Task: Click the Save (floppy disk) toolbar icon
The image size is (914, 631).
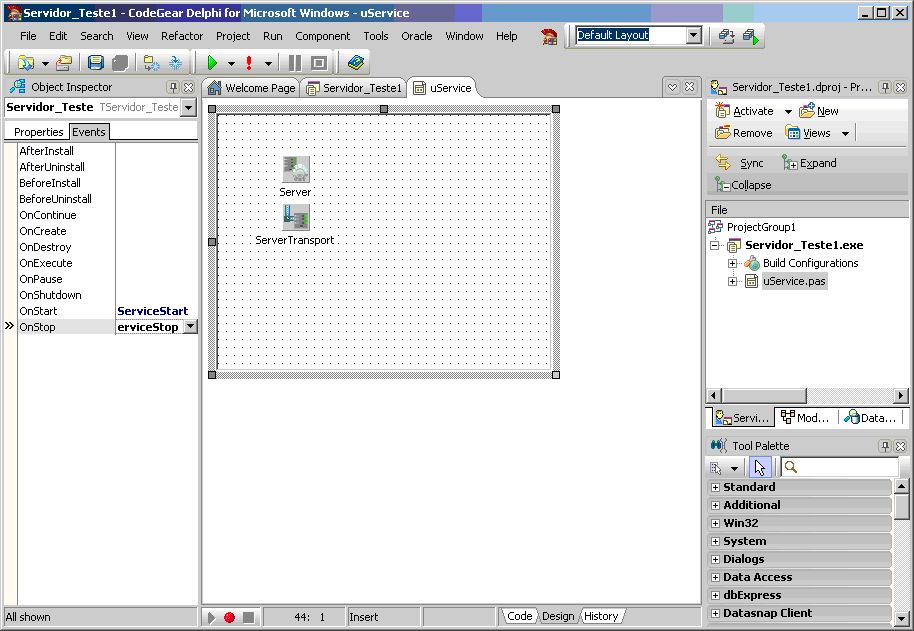Action: tap(96, 63)
